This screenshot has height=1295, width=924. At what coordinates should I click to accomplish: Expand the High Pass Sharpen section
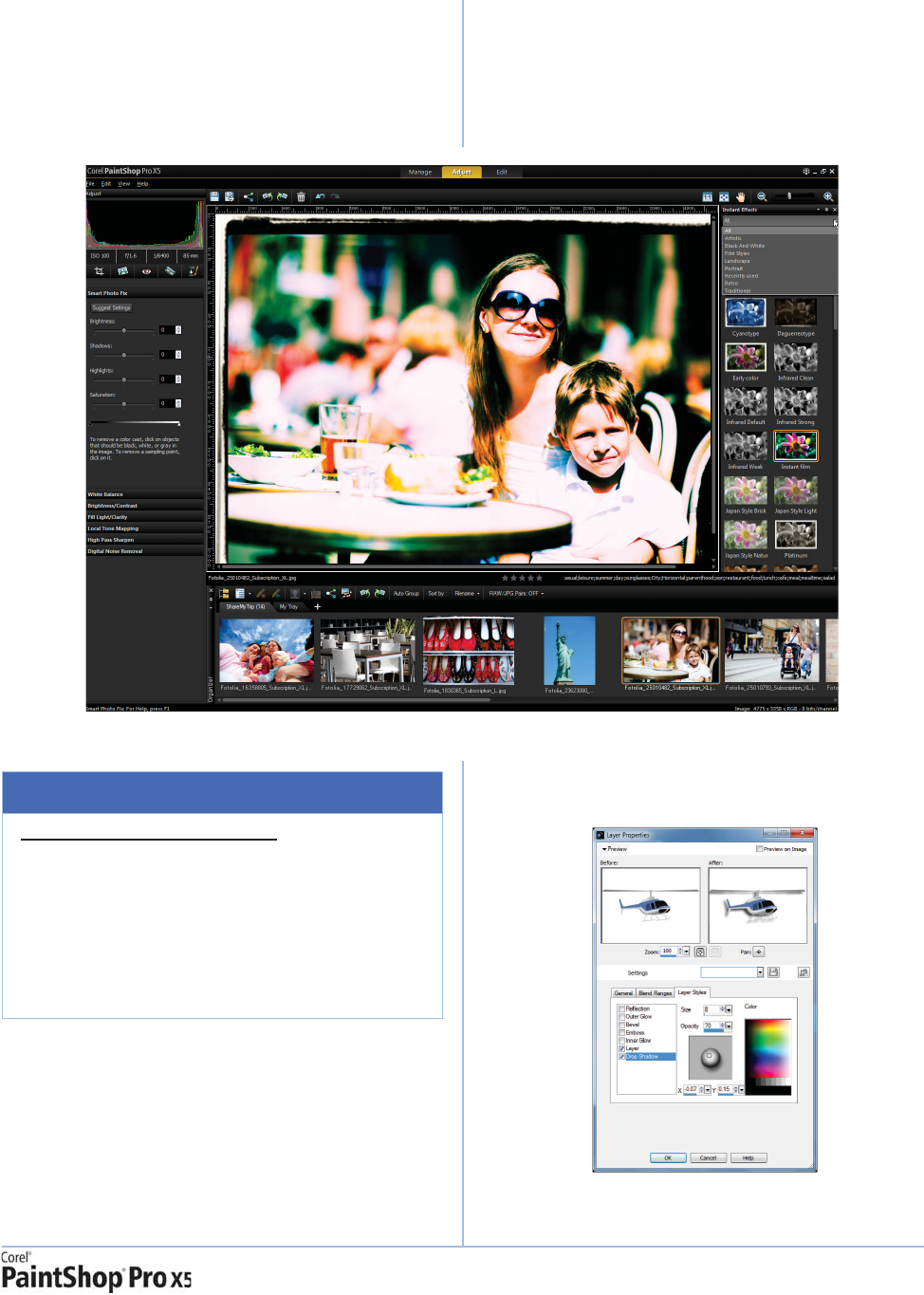coord(145,540)
